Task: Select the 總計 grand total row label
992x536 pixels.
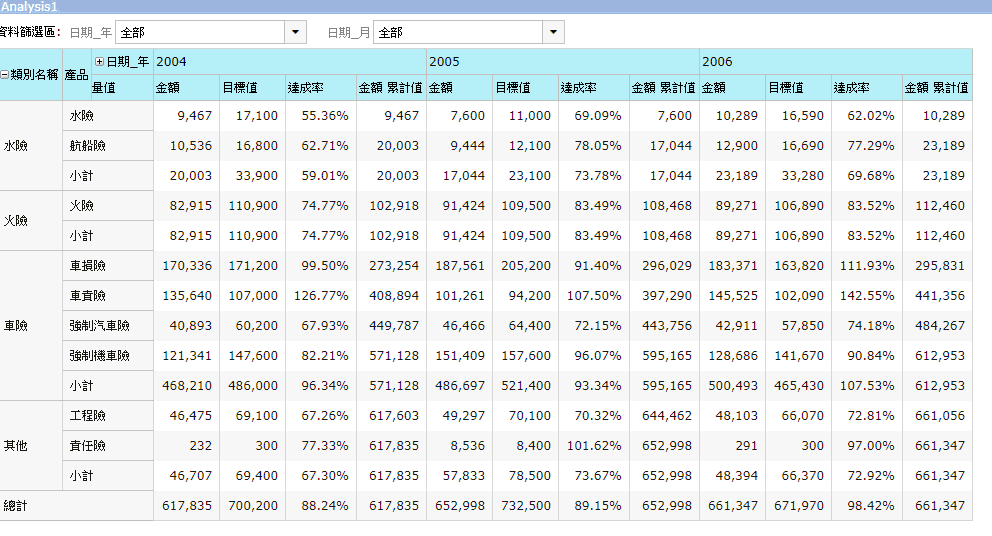Action: [77, 506]
